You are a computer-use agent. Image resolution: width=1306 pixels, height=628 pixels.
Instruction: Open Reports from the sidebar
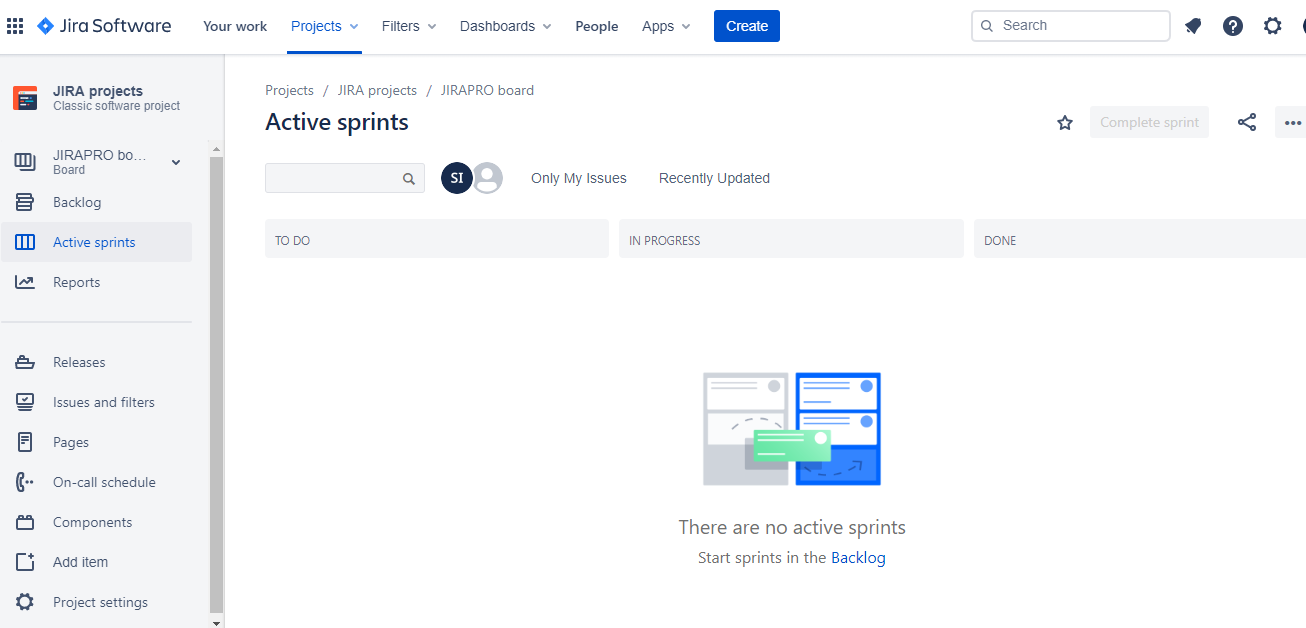click(x=75, y=281)
